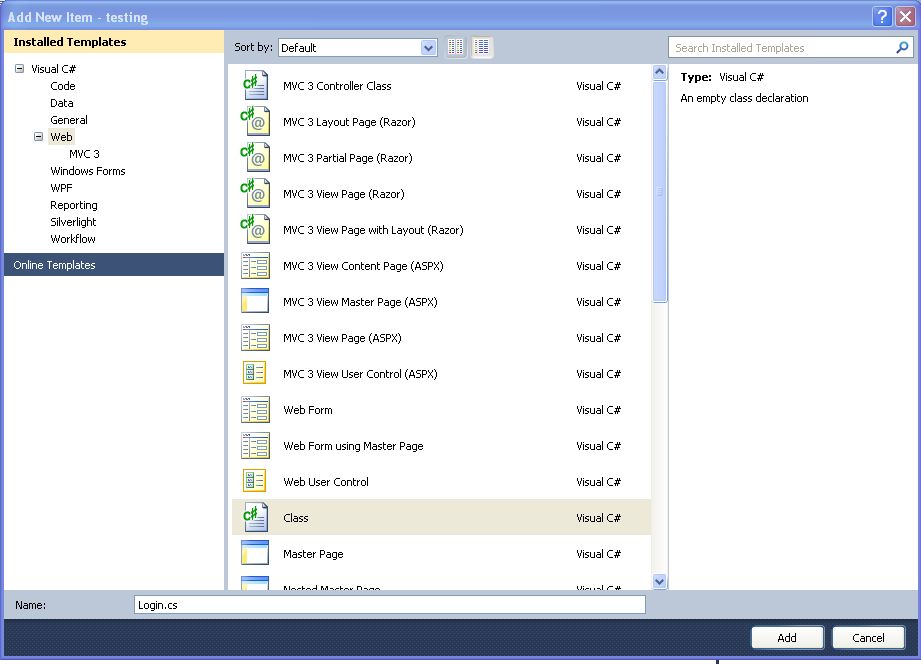Select the MVC 3 View Page (Razor) icon
The height and width of the screenshot is (664, 921).
255,193
